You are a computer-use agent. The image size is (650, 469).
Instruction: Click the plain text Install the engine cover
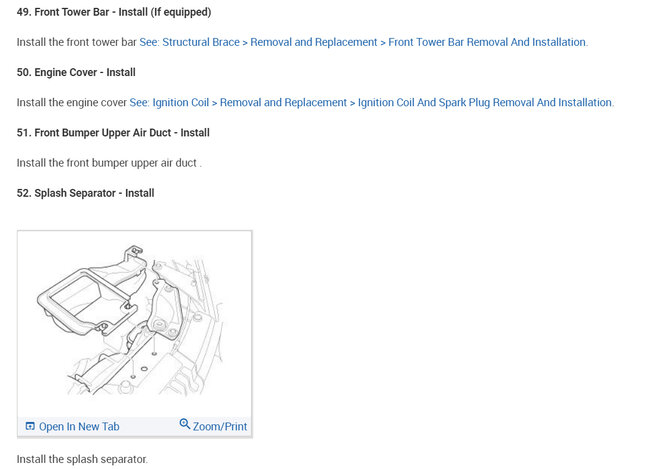pyautogui.click(x=71, y=102)
